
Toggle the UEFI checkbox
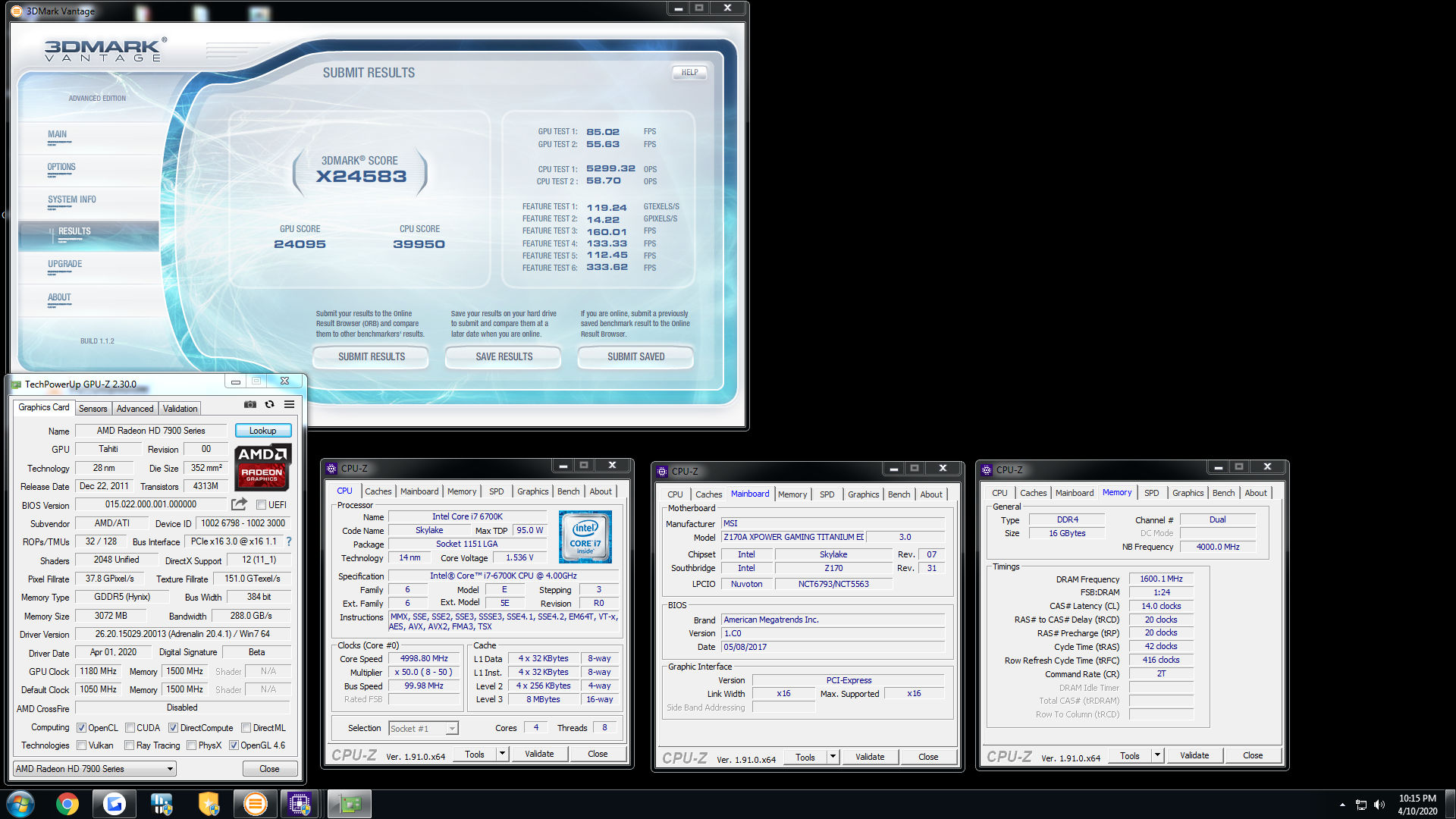pyautogui.click(x=261, y=505)
